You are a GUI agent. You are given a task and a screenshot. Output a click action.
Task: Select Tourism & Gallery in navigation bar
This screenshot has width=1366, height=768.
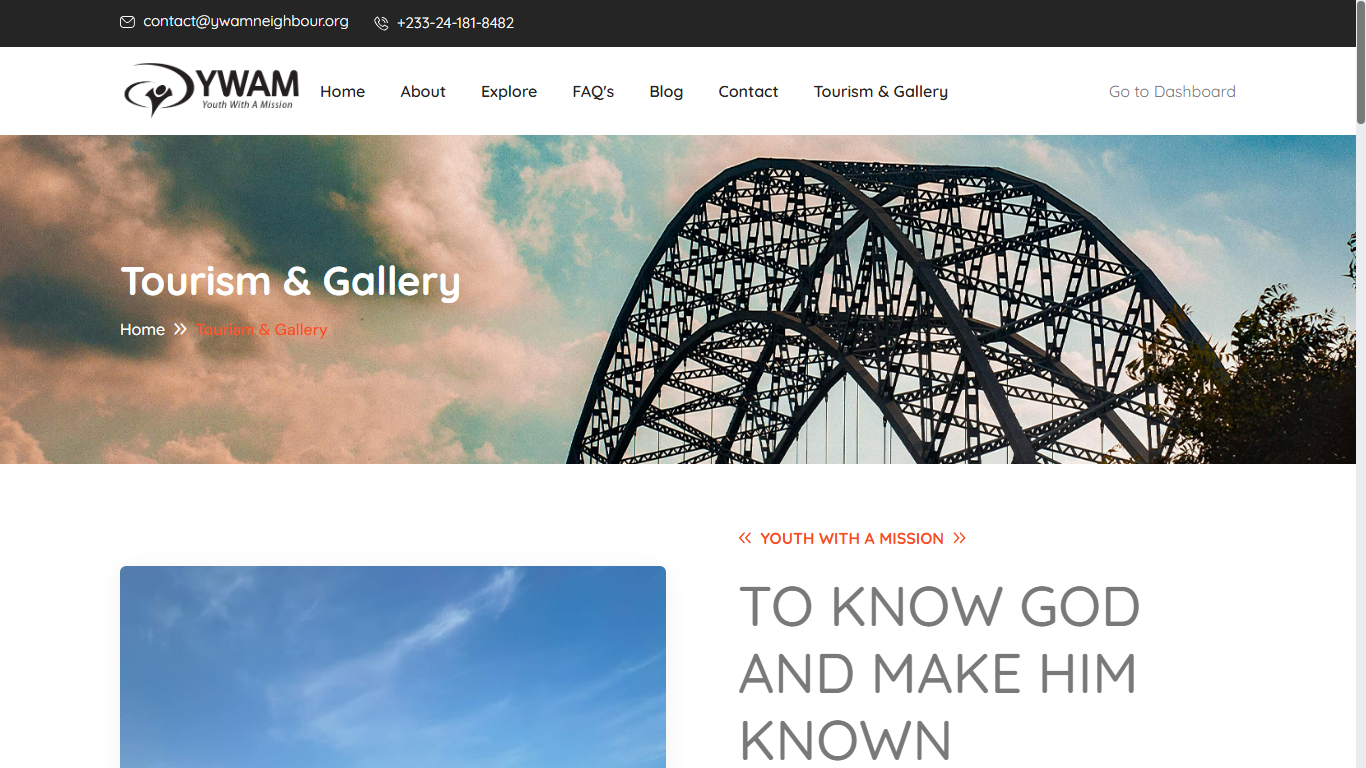coord(881,91)
